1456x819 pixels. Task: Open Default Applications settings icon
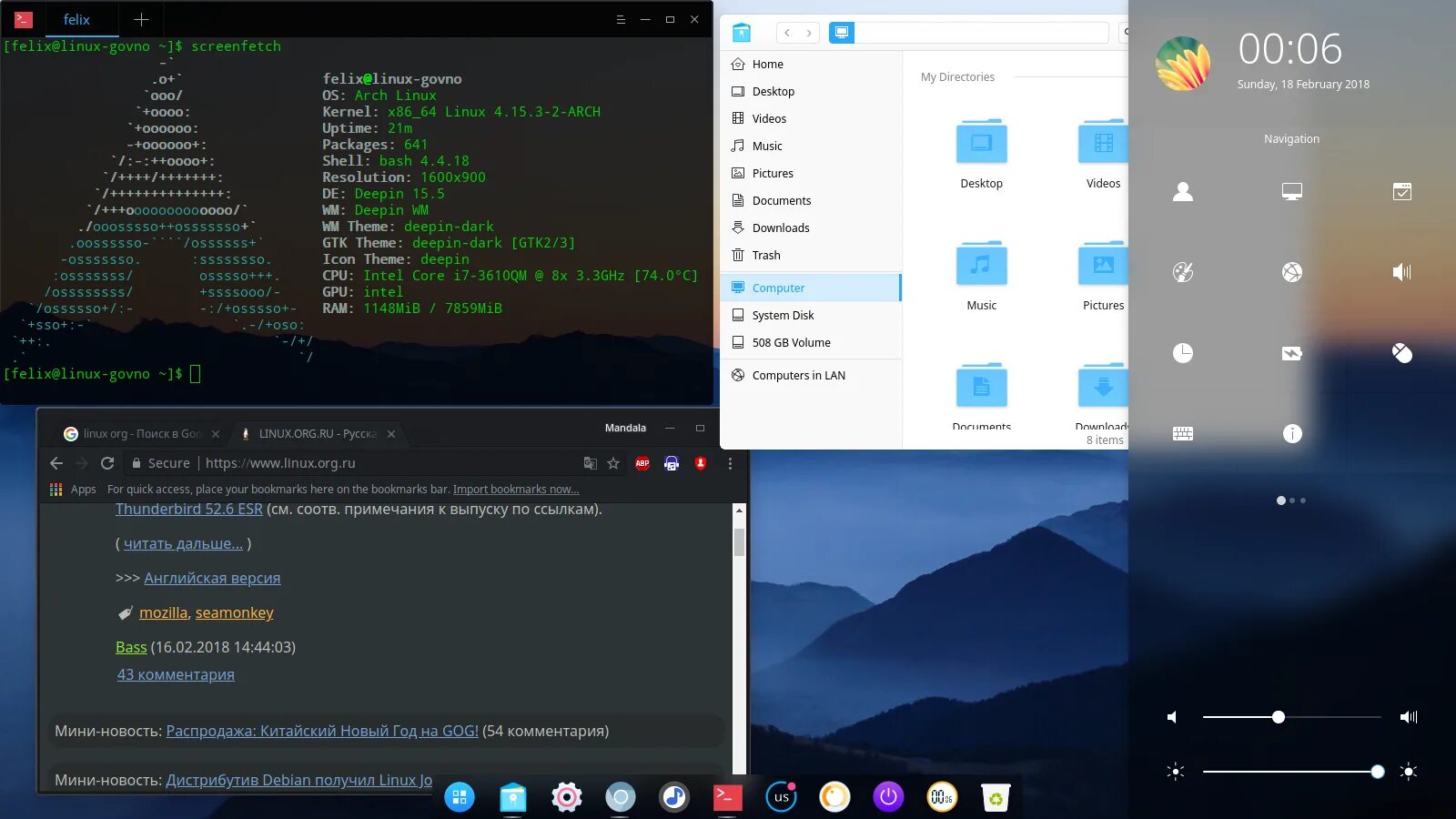coord(1402,191)
